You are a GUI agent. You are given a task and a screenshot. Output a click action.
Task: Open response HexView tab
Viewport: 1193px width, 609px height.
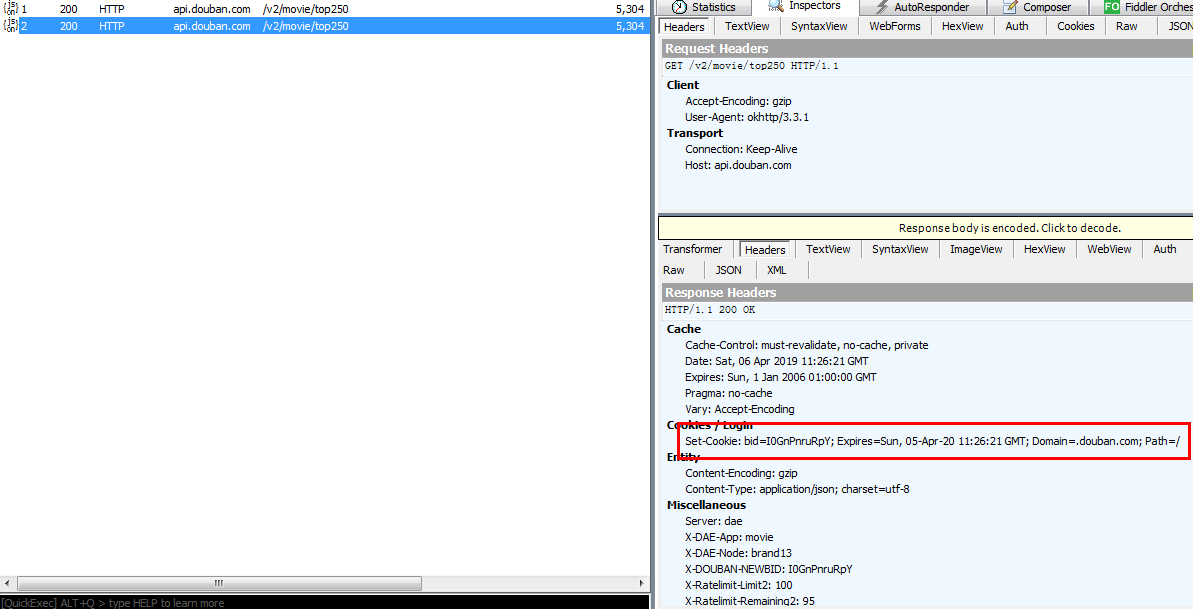[1045, 249]
